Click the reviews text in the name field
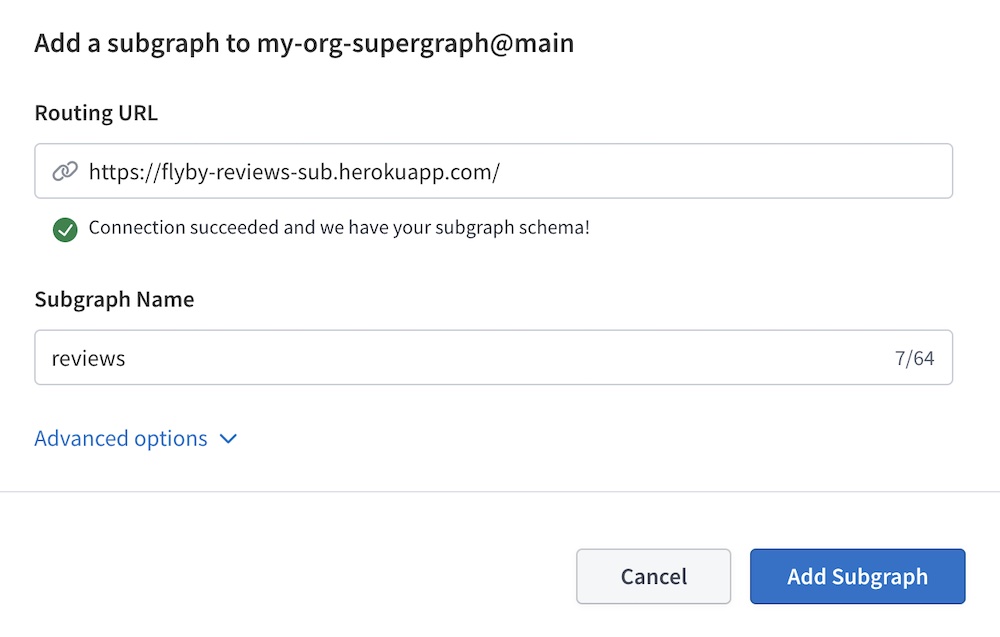 coord(88,357)
